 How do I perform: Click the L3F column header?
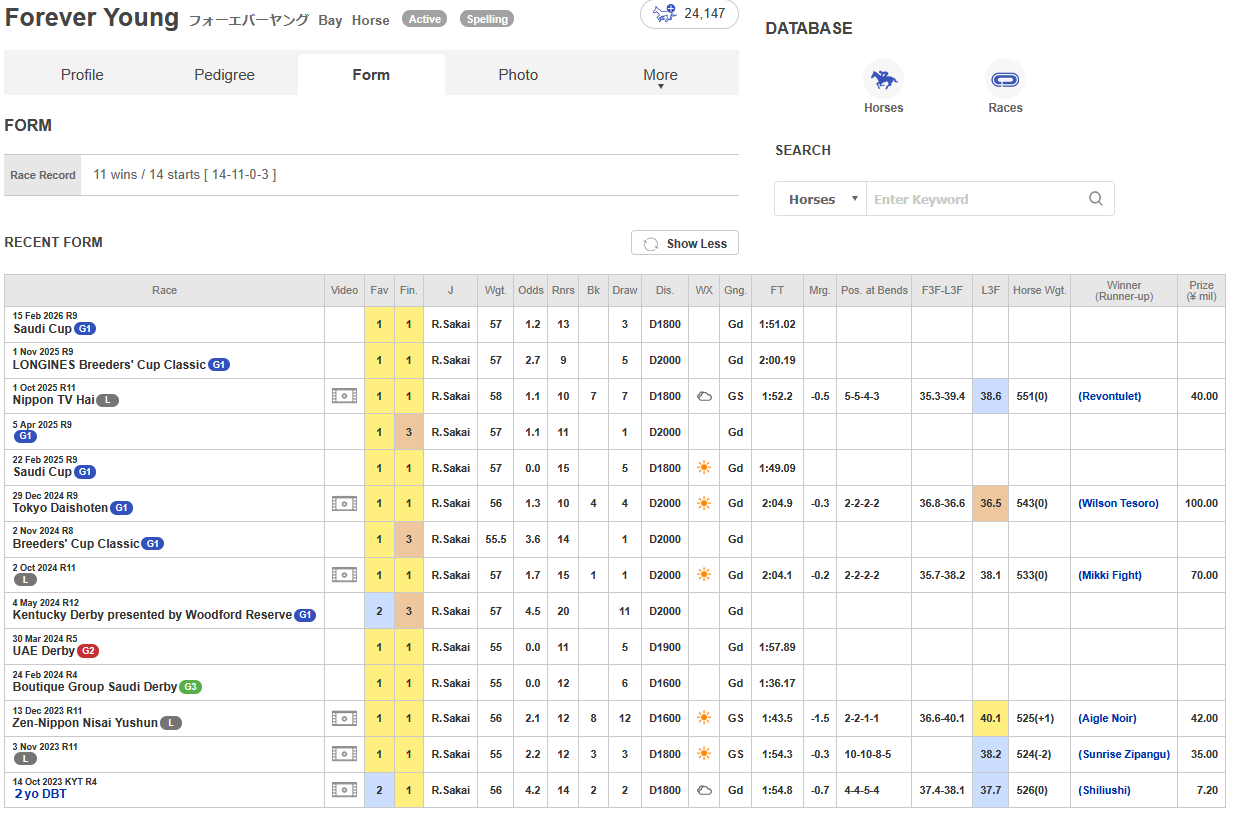click(x=990, y=290)
